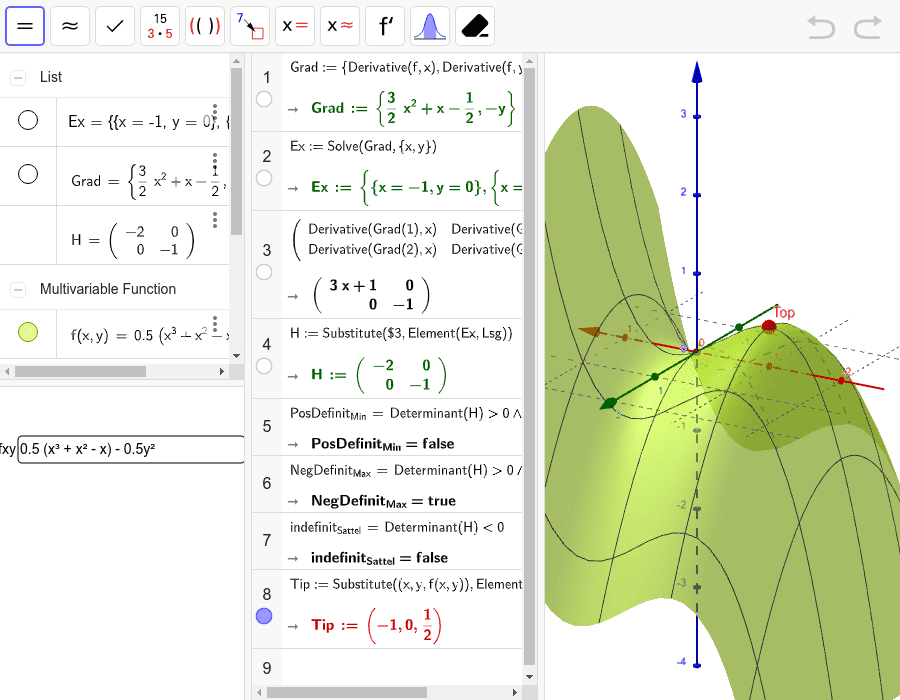Toggle visibility marker of CAS row 2
The height and width of the screenshot is (700, 900).
[x=264, y=178]
